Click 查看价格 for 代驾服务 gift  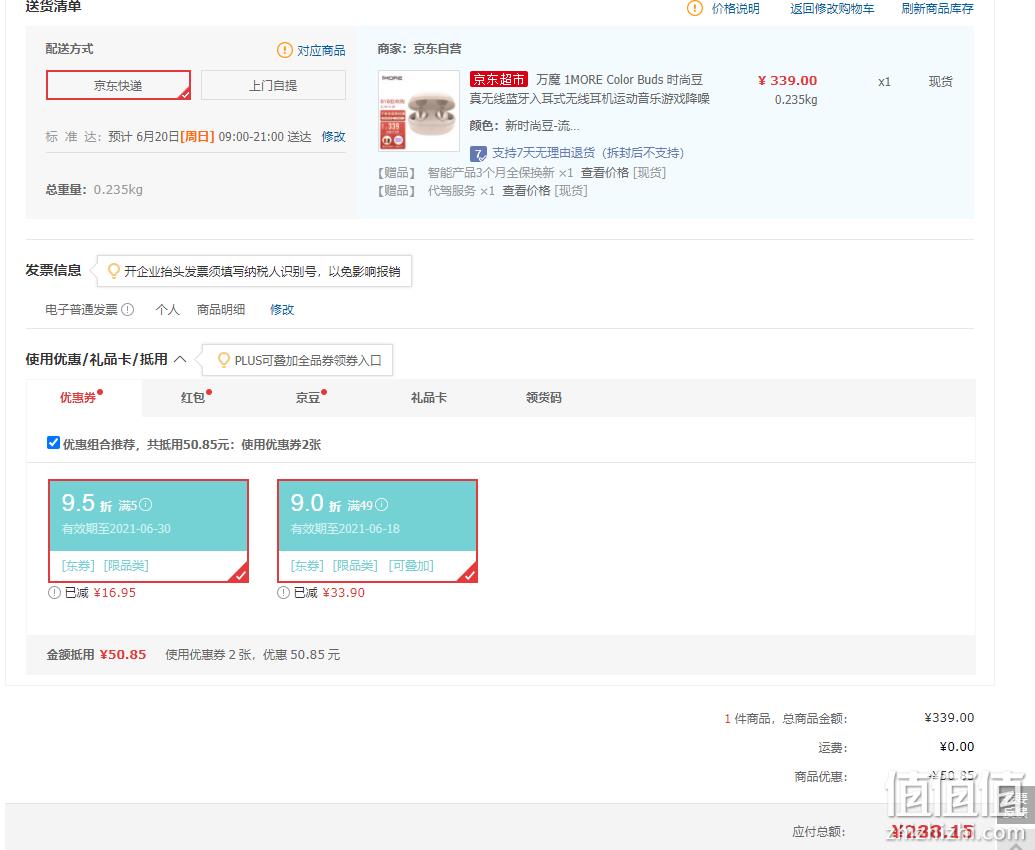tap(526, 191)
